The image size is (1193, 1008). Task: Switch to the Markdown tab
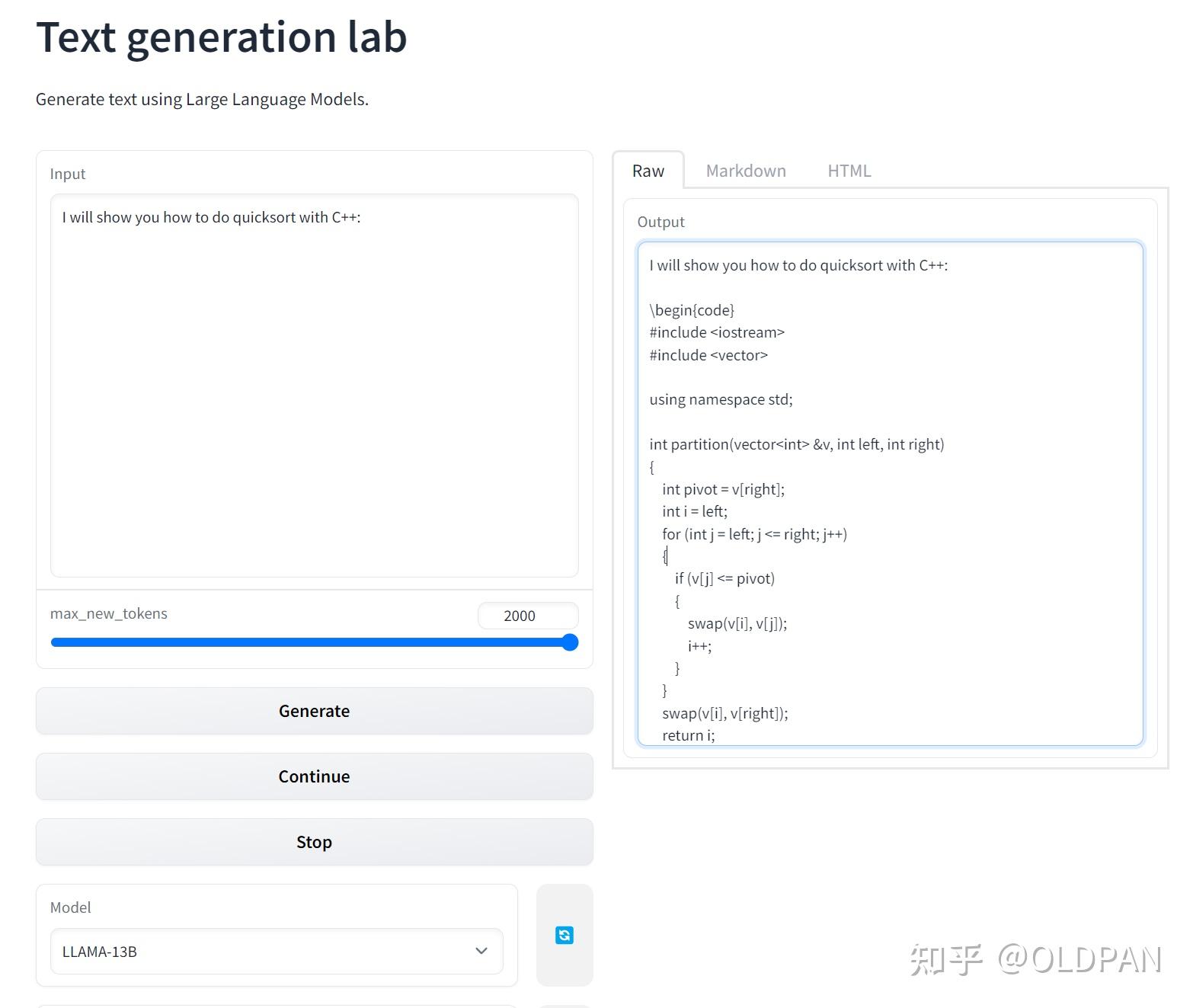pos(746,171)
